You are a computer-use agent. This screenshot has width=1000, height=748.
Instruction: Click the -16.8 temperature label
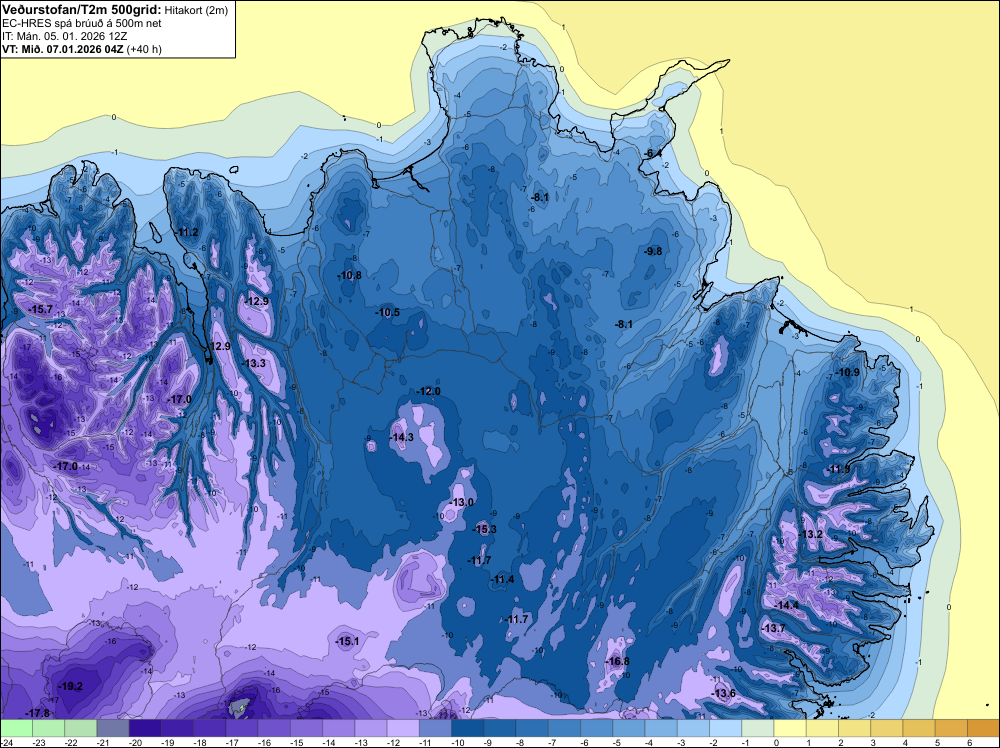pyautogui.click(x=617, y=661)
